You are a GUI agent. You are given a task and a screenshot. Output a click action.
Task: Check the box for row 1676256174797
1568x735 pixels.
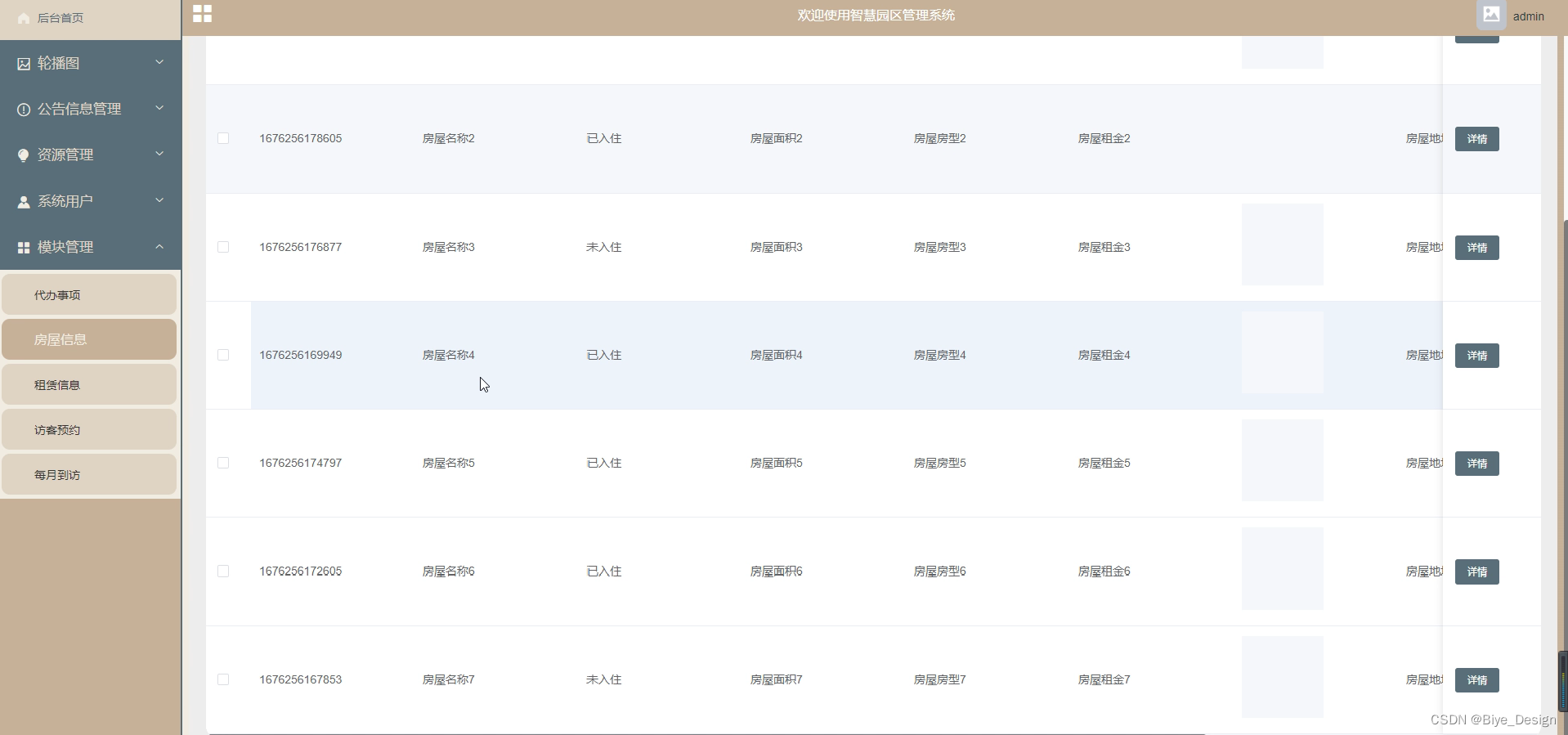pyautogui.click(x=223, y=463)
